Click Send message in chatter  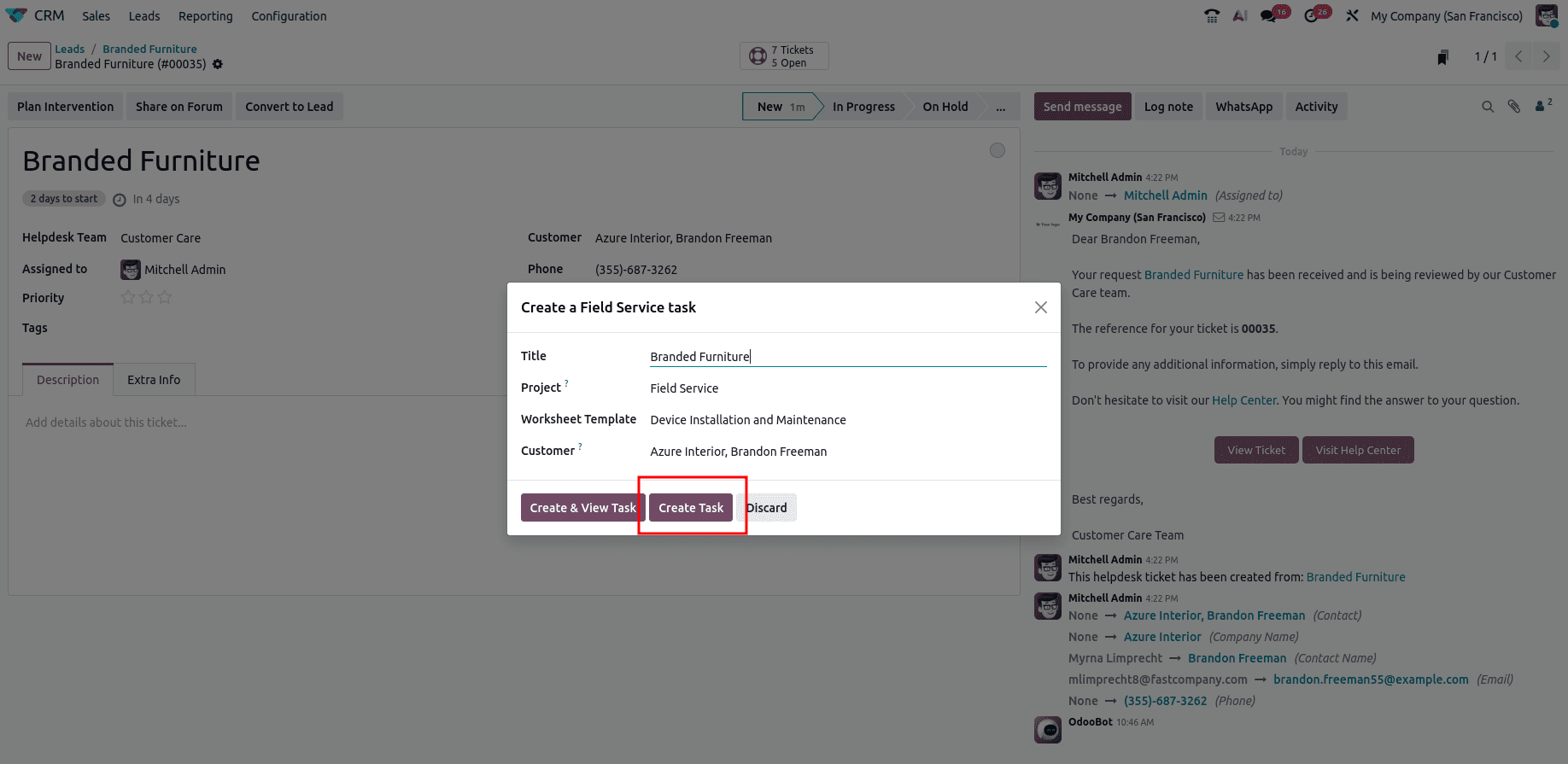click(x=1082, y=107)
